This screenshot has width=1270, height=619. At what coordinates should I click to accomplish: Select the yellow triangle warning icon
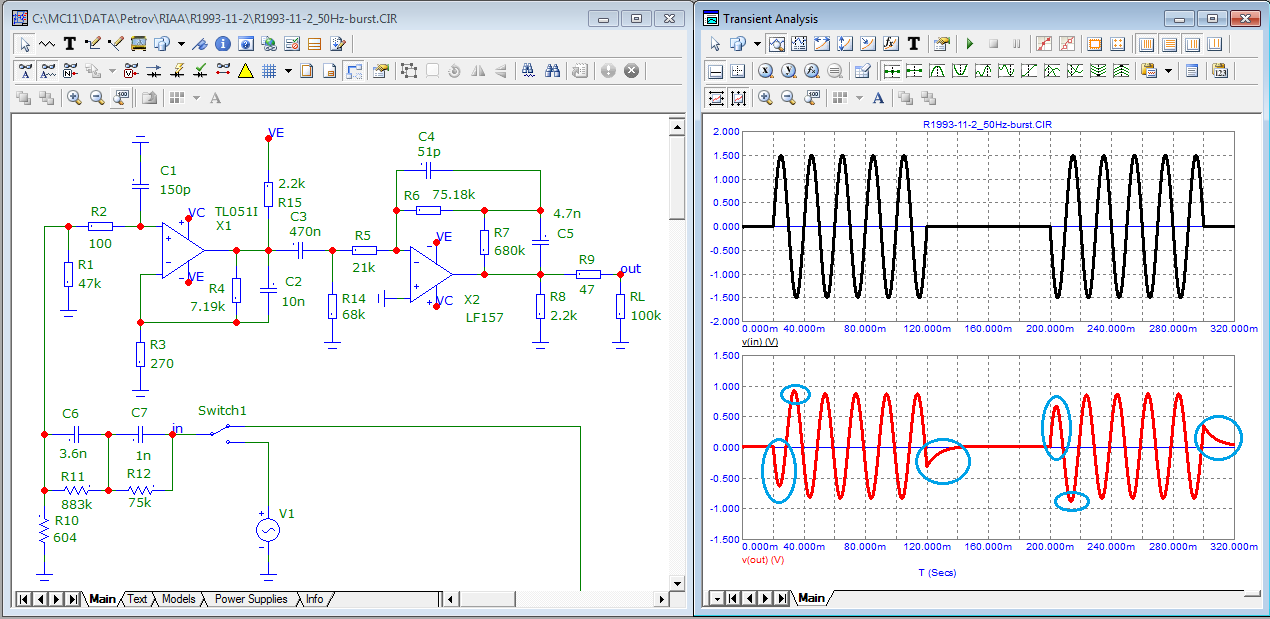pos(246,71)
